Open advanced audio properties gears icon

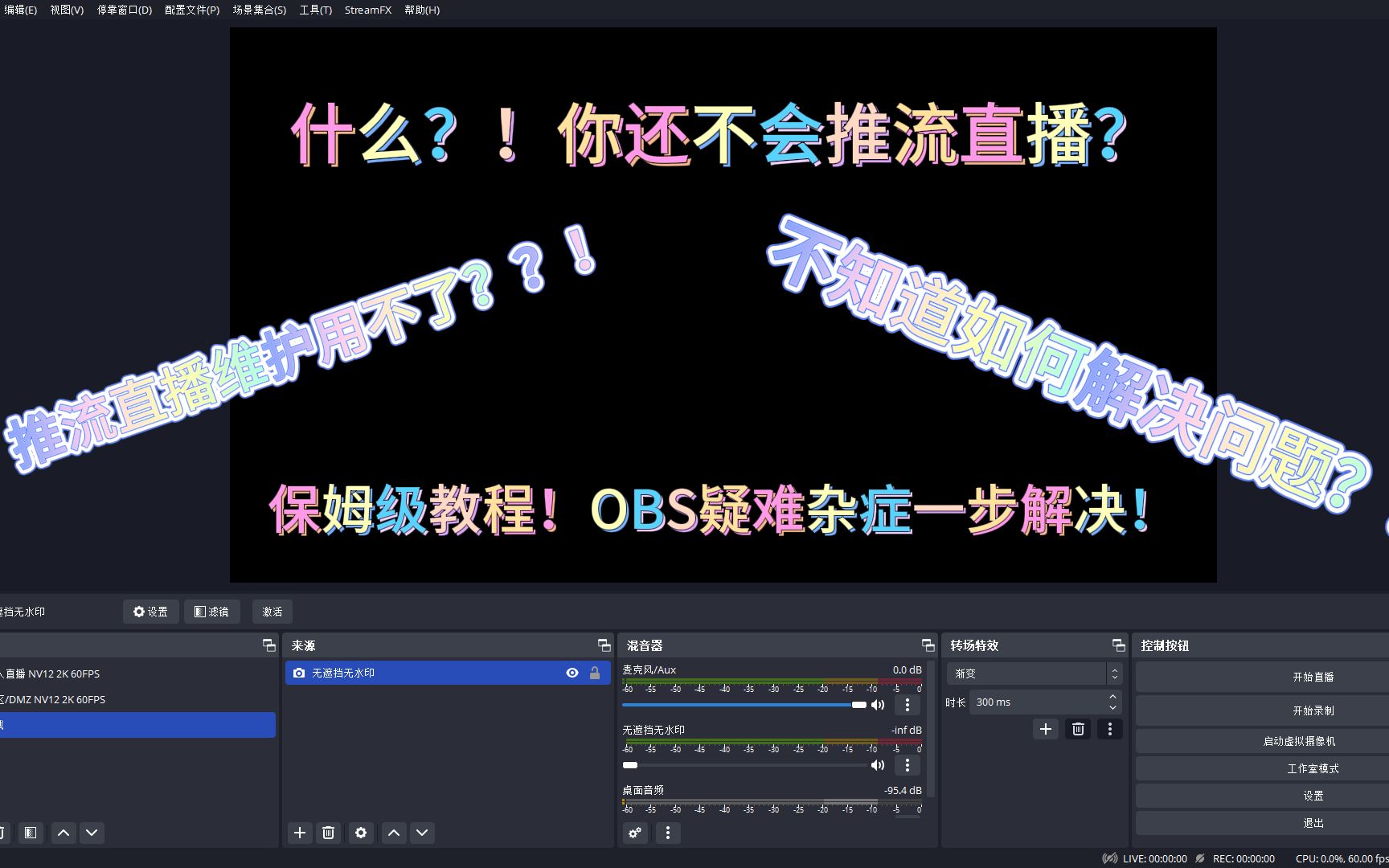click(x=635, y=833)
